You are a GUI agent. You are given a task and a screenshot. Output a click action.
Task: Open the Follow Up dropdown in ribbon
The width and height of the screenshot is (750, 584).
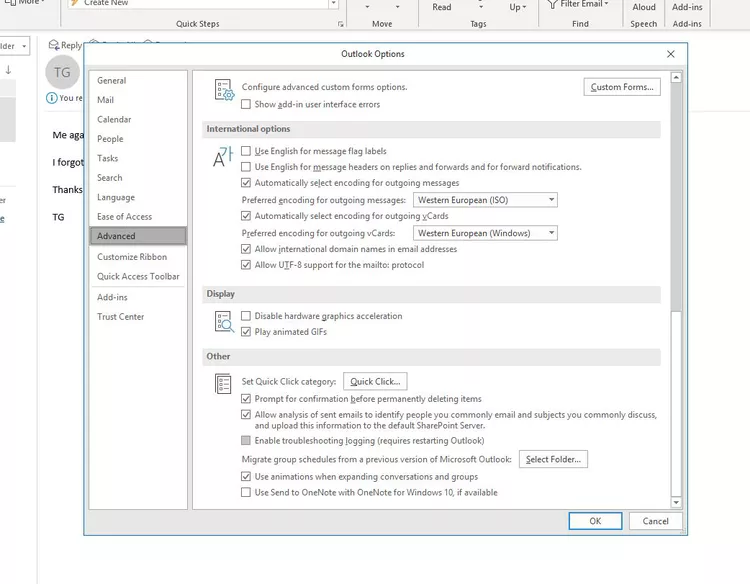(518, 7)
